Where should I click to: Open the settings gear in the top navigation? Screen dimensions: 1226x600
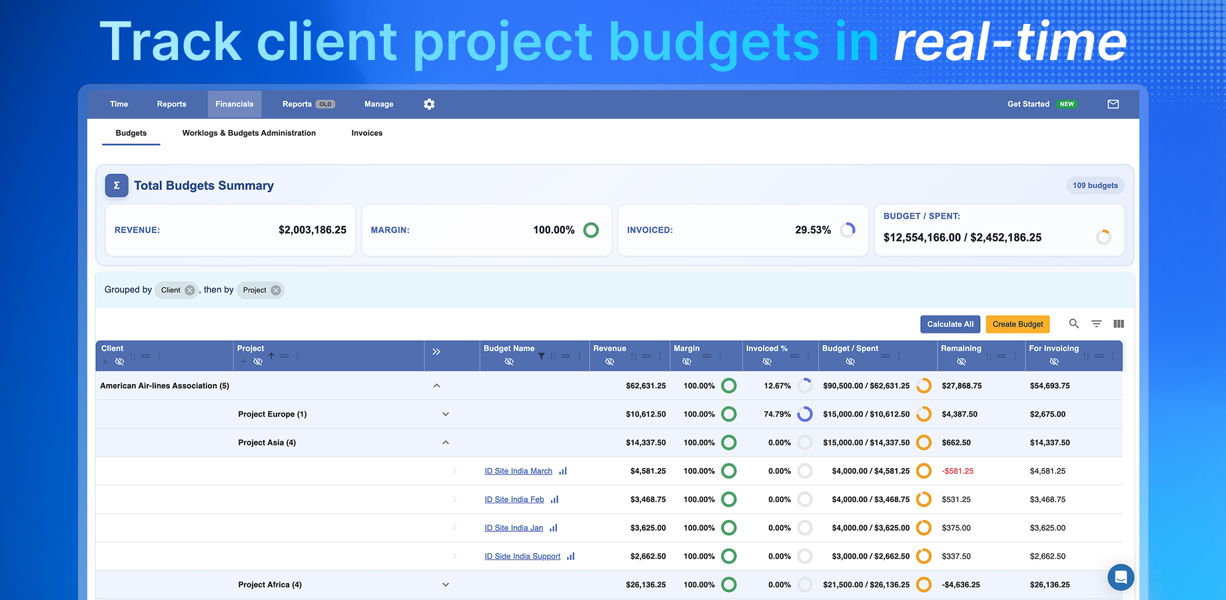429,104
